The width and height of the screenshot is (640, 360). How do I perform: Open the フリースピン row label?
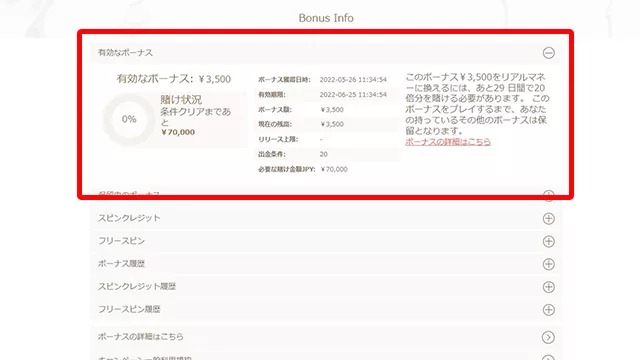[x=121, y=241]
